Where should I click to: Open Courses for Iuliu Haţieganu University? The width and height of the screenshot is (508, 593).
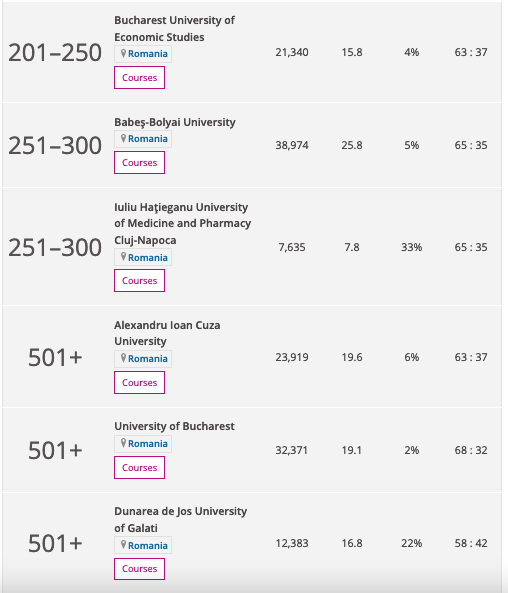tap(140, 281)
